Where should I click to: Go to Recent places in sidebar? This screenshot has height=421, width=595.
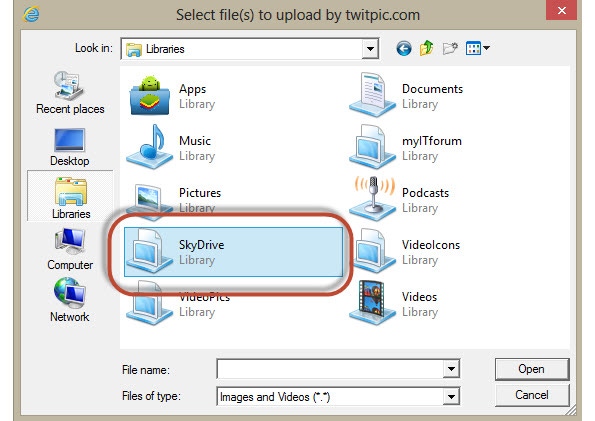click(70, 93)
